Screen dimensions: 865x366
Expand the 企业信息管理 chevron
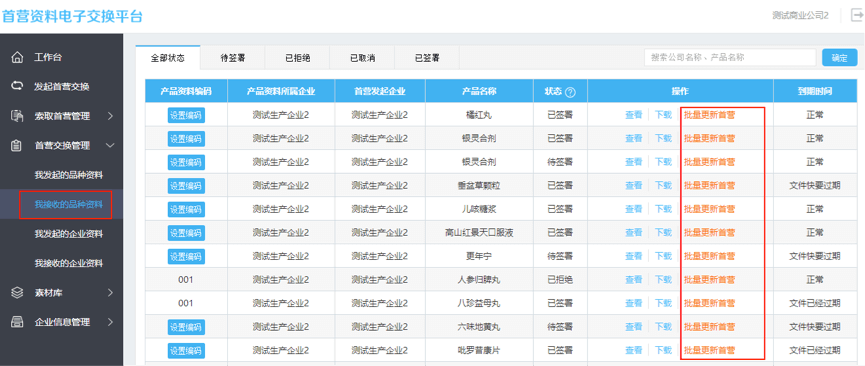pos(110,322)
